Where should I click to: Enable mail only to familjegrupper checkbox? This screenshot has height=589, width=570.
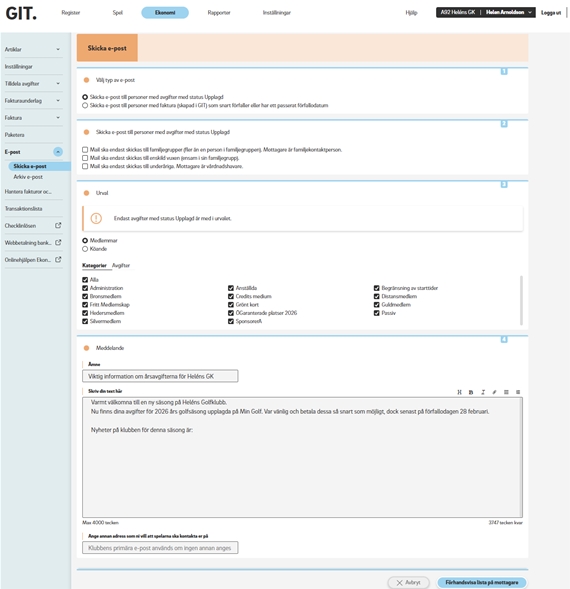85,150
